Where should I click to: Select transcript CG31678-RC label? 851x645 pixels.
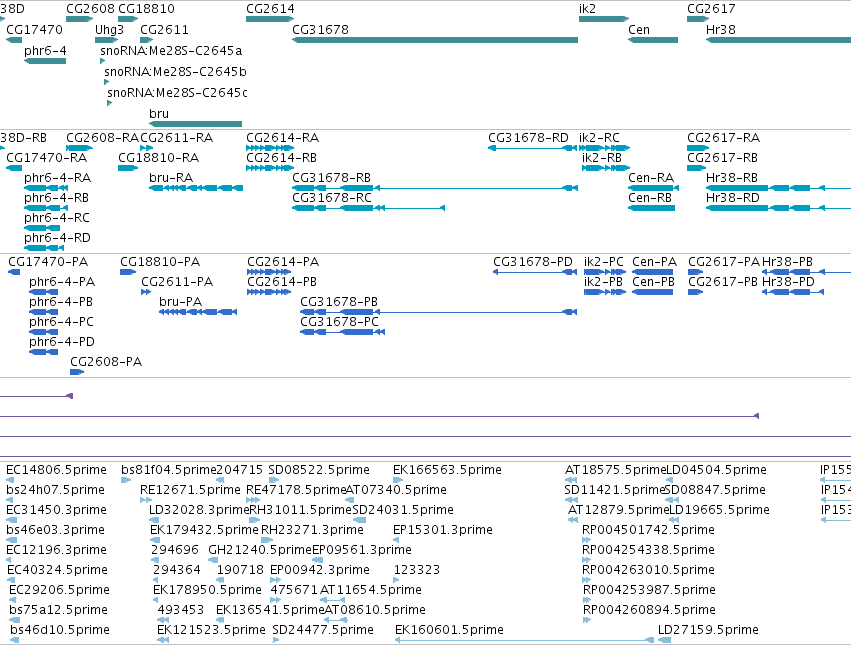click(x=332, y=198)
